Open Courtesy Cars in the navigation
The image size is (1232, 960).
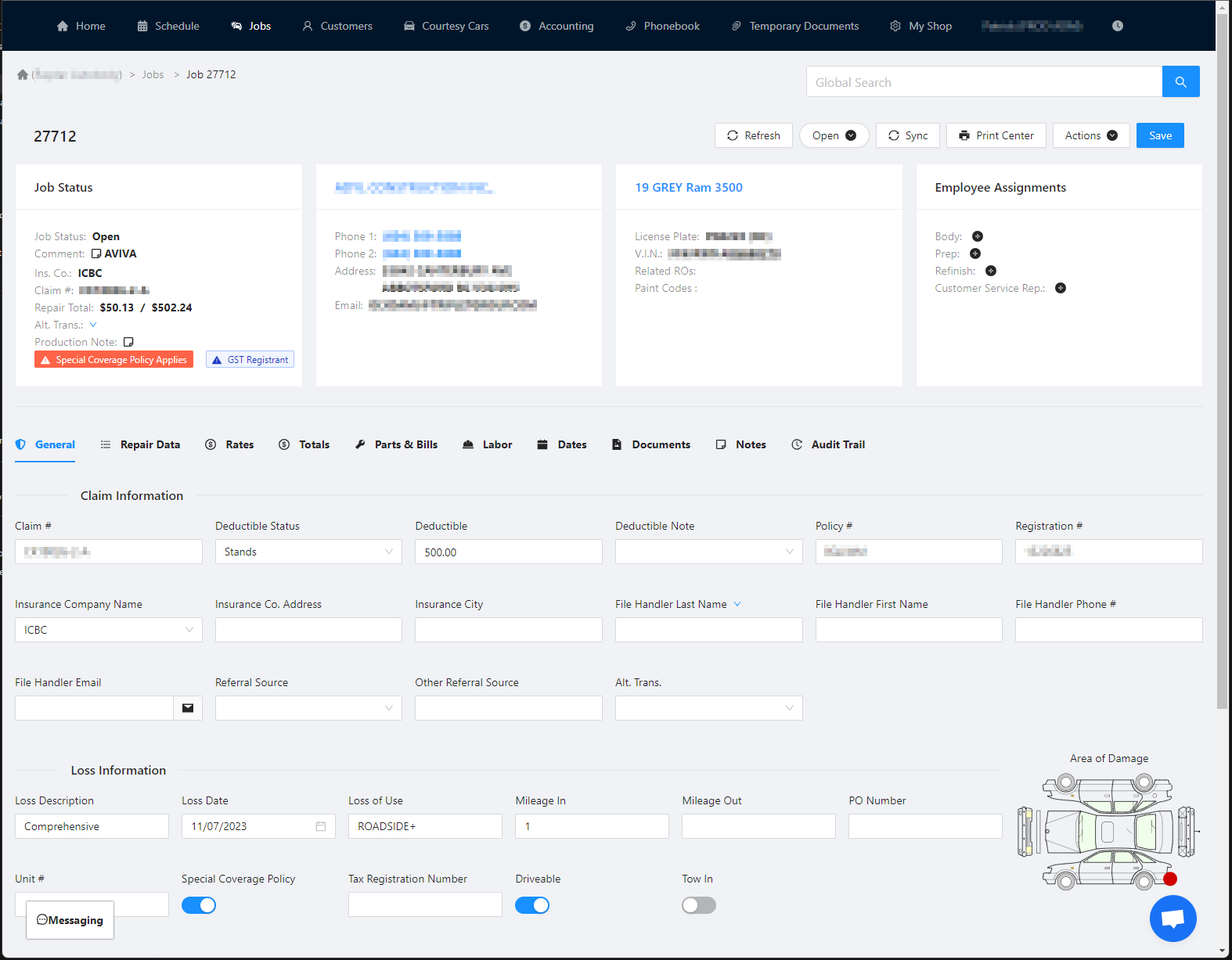(446, 26)
